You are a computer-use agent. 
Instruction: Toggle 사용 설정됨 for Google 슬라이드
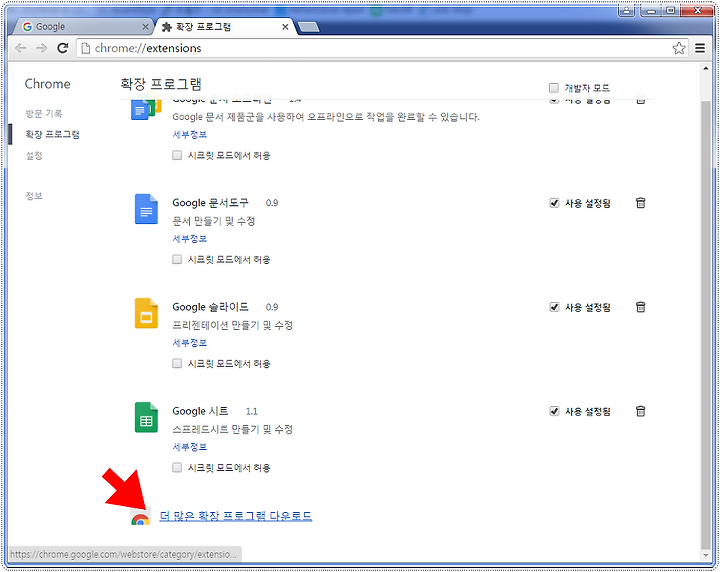coord(554,307)
